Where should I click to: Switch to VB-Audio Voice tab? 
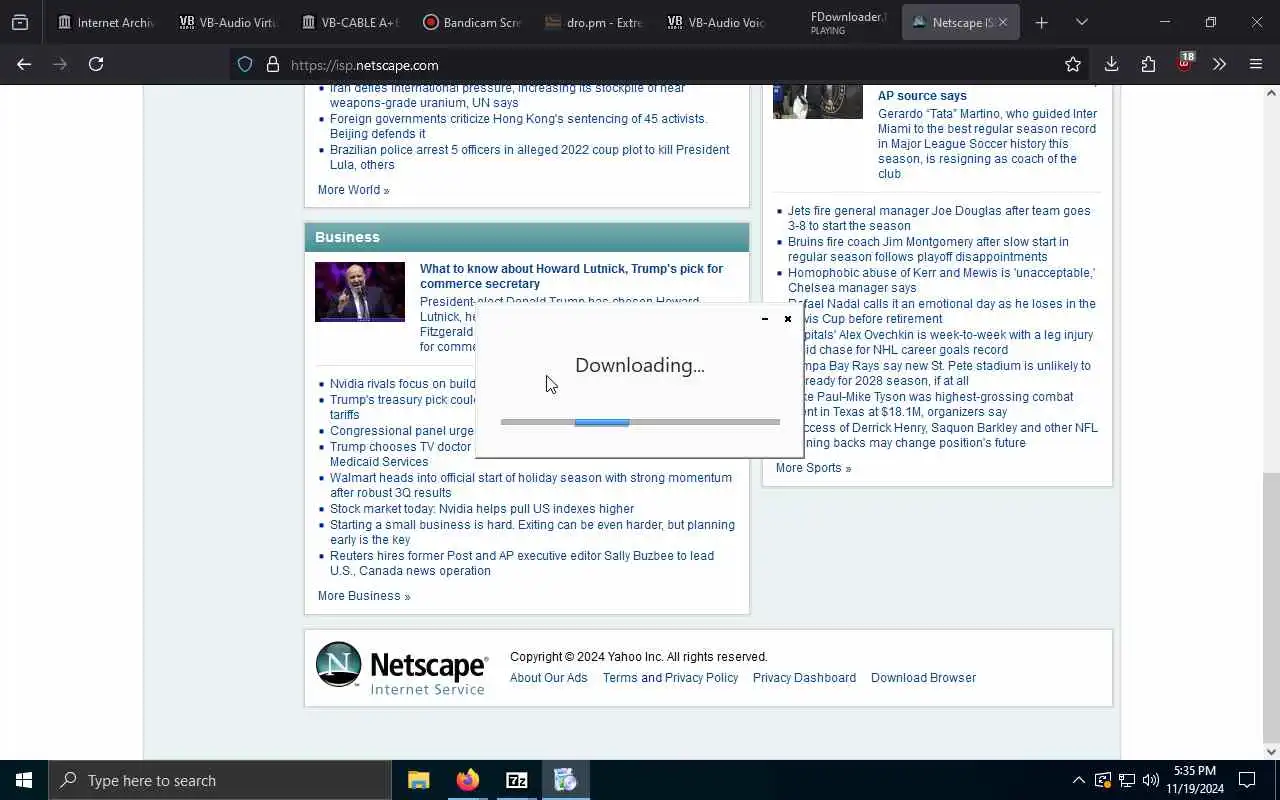717,22
